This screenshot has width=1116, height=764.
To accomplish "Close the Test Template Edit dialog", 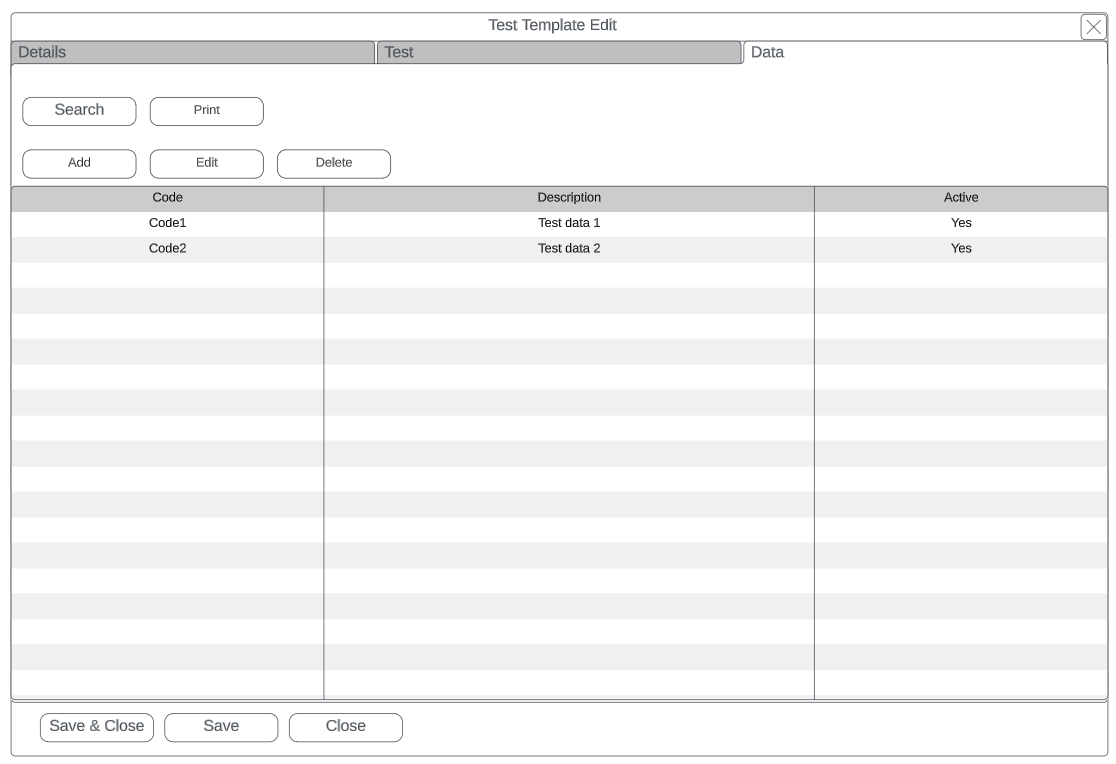I will coord(1093,27).
